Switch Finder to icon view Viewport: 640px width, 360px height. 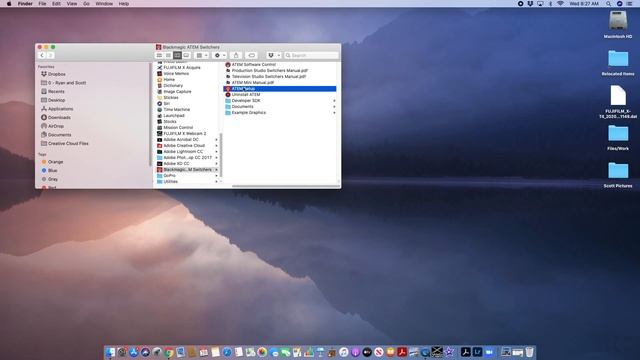coord(159,55)
